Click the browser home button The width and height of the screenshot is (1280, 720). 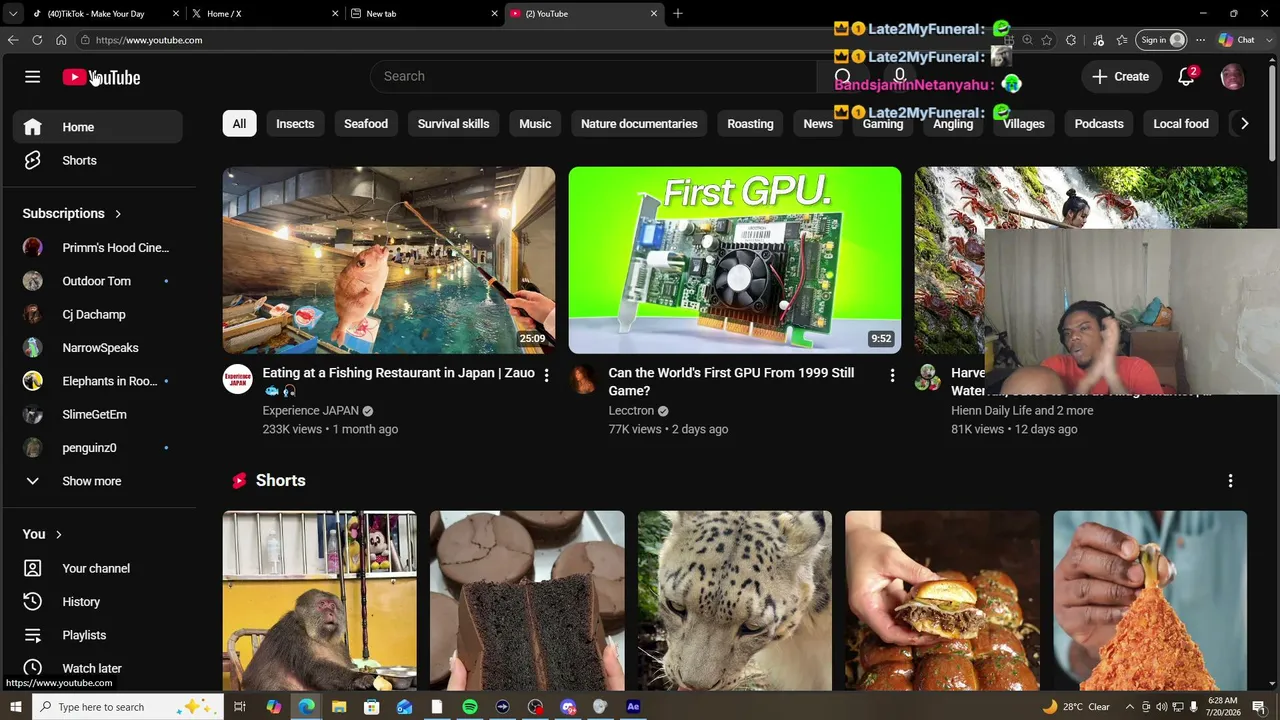point(61,40)
